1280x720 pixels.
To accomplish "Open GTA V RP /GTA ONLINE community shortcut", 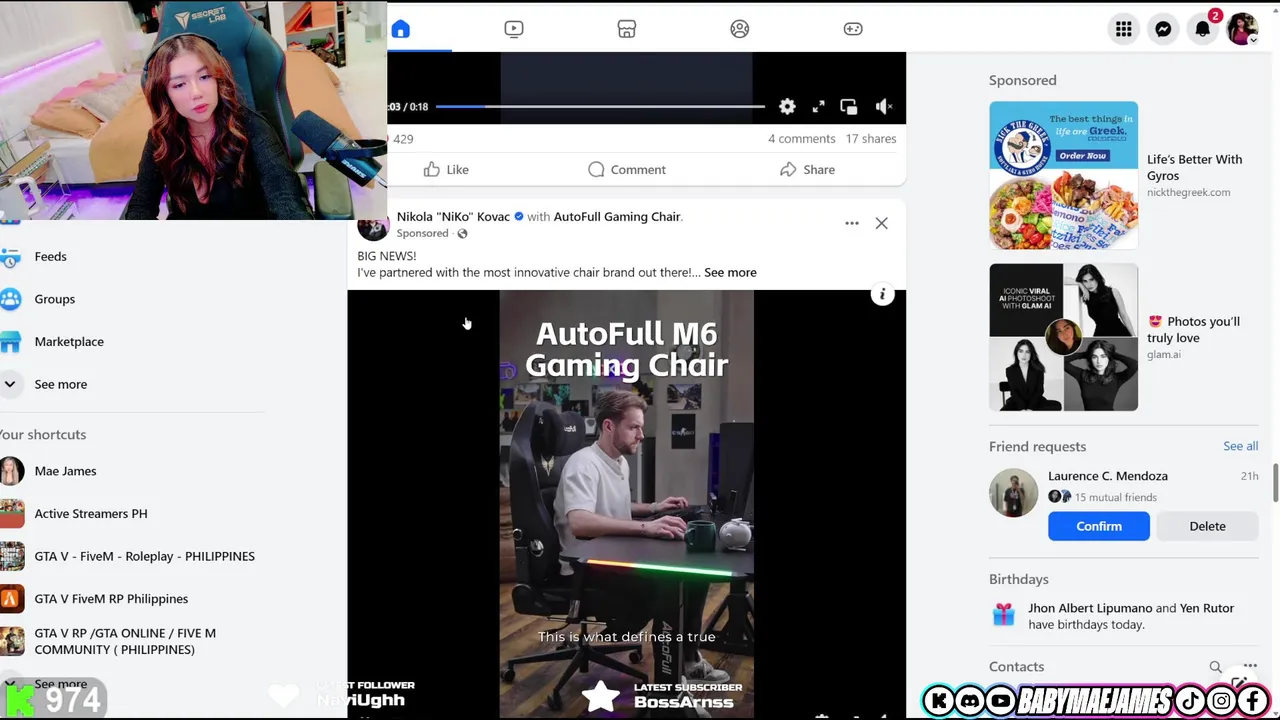I will coord(125,641).
